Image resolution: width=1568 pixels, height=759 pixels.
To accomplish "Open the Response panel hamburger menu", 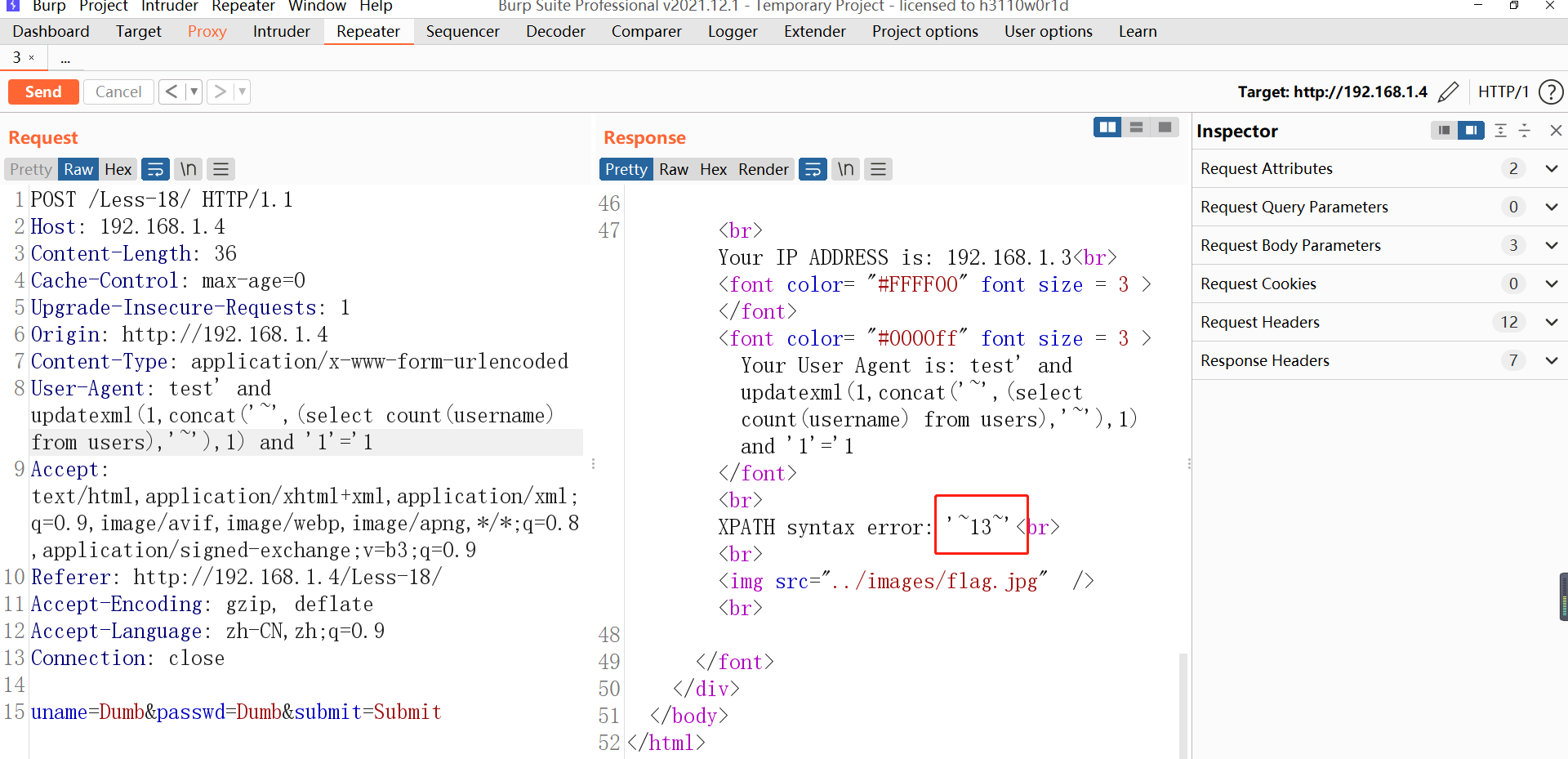I will click(x=878, y=169).
